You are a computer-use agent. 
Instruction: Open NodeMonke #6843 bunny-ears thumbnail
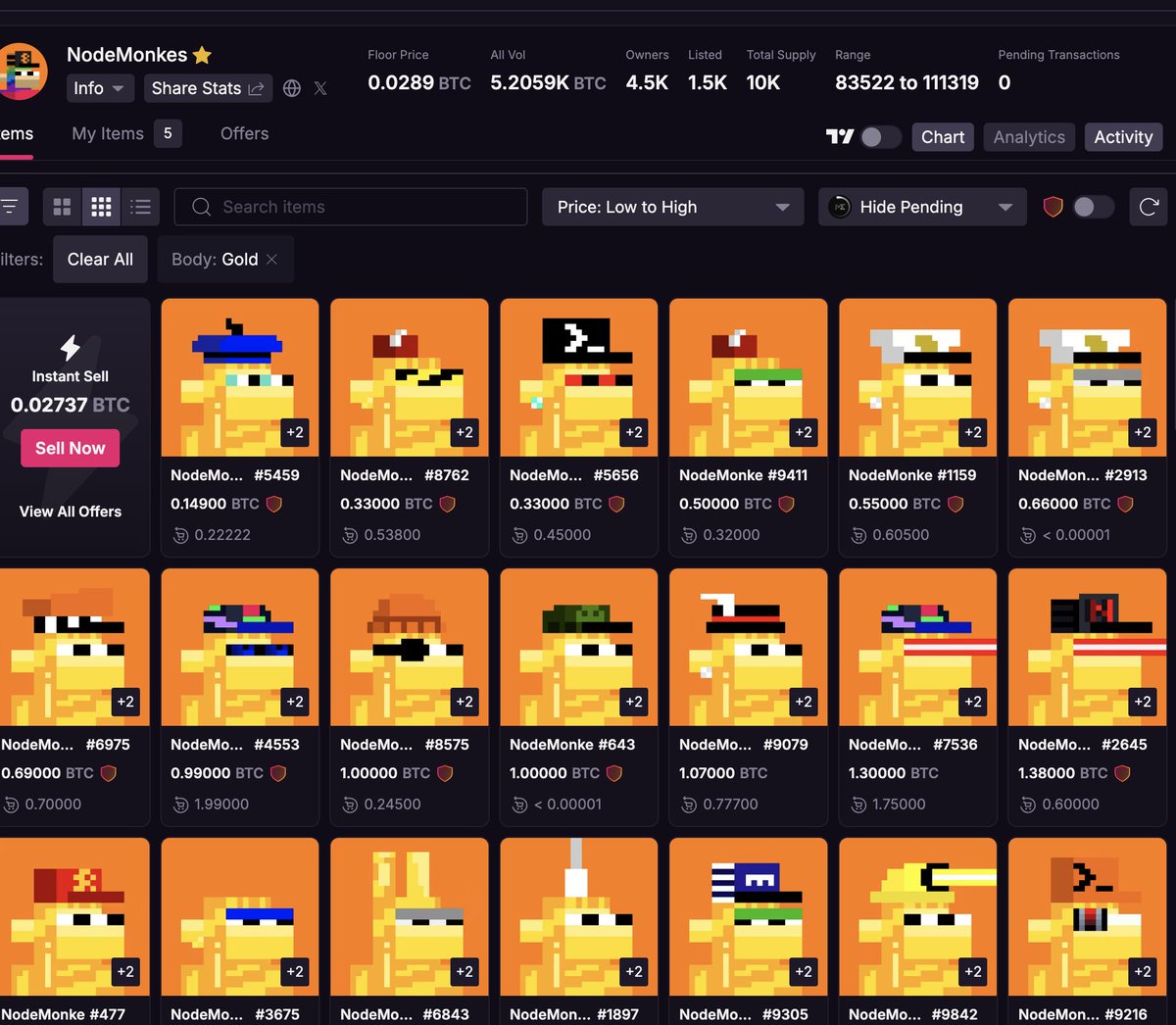410,916
